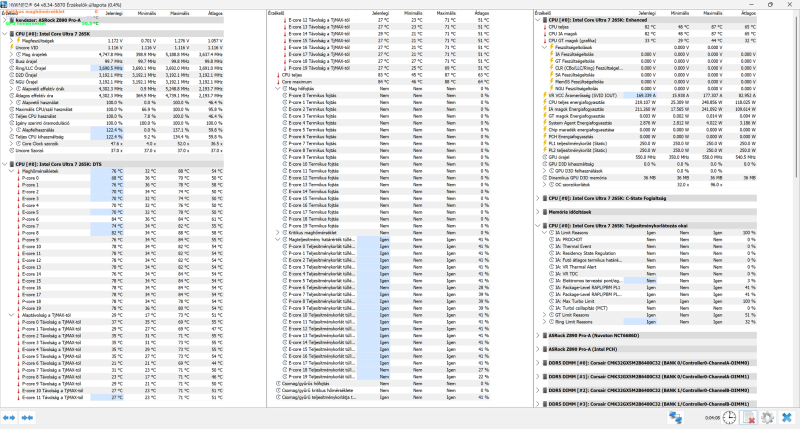Viewport: 800px width, 429px height.
Task: Click Átlagos column header in right panel
Action: 748,13
